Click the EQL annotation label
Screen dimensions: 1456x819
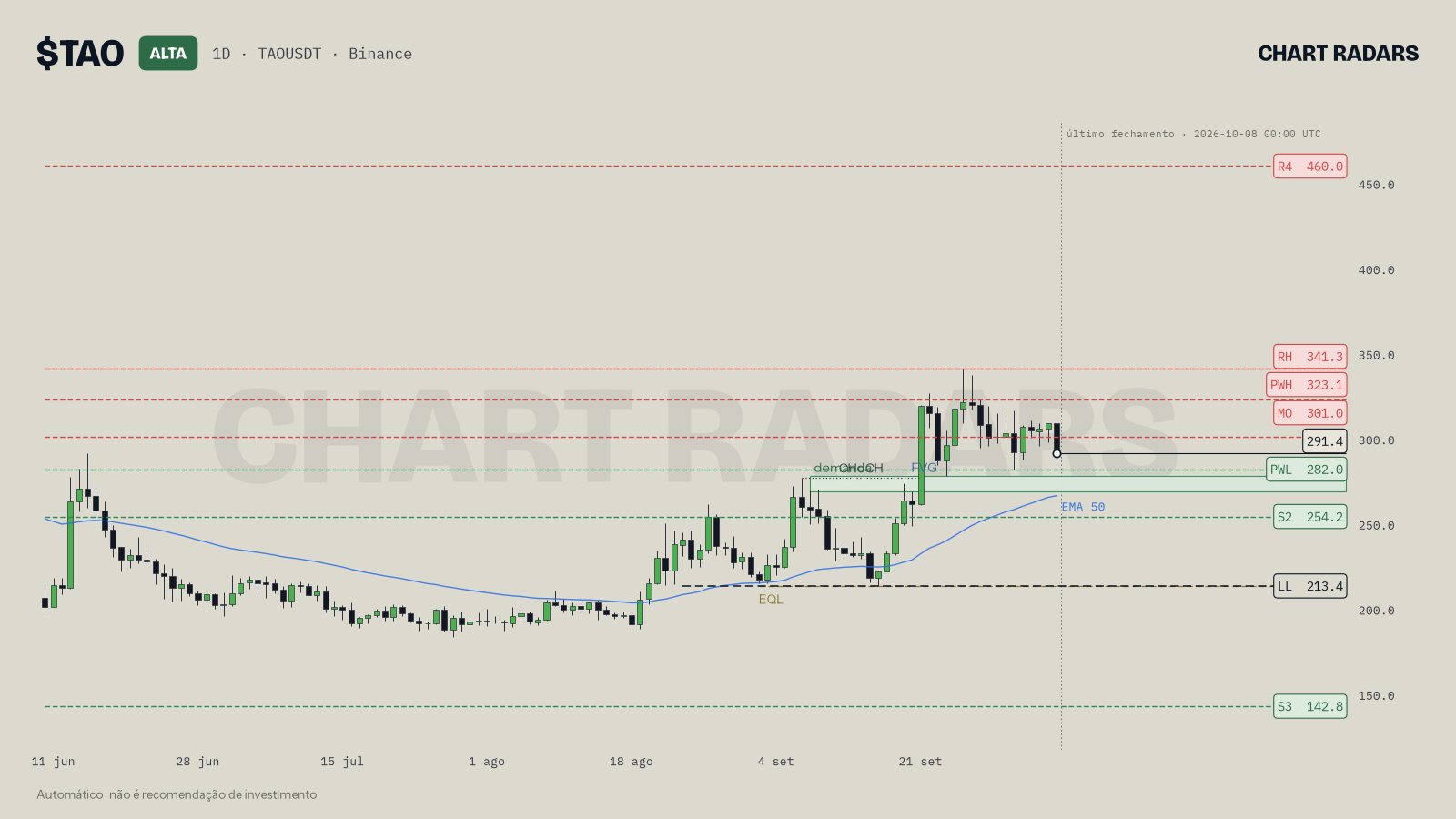771,599
